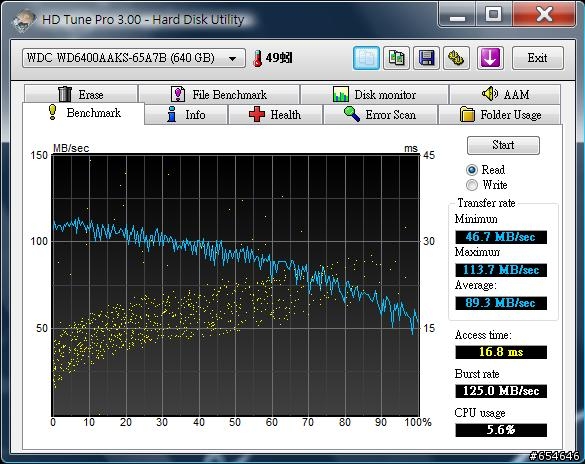Image resolution: width=585 pixels, height=464 pixels.
Task: Click the MB/sec axis label
Action: point(71,148)
